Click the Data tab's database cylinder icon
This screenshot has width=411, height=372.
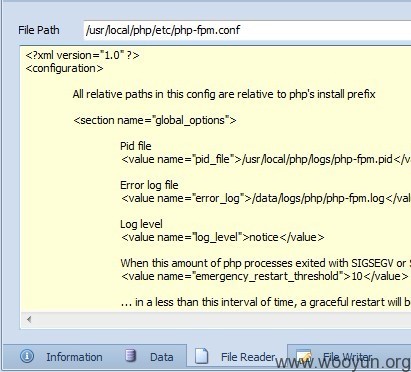130,356
